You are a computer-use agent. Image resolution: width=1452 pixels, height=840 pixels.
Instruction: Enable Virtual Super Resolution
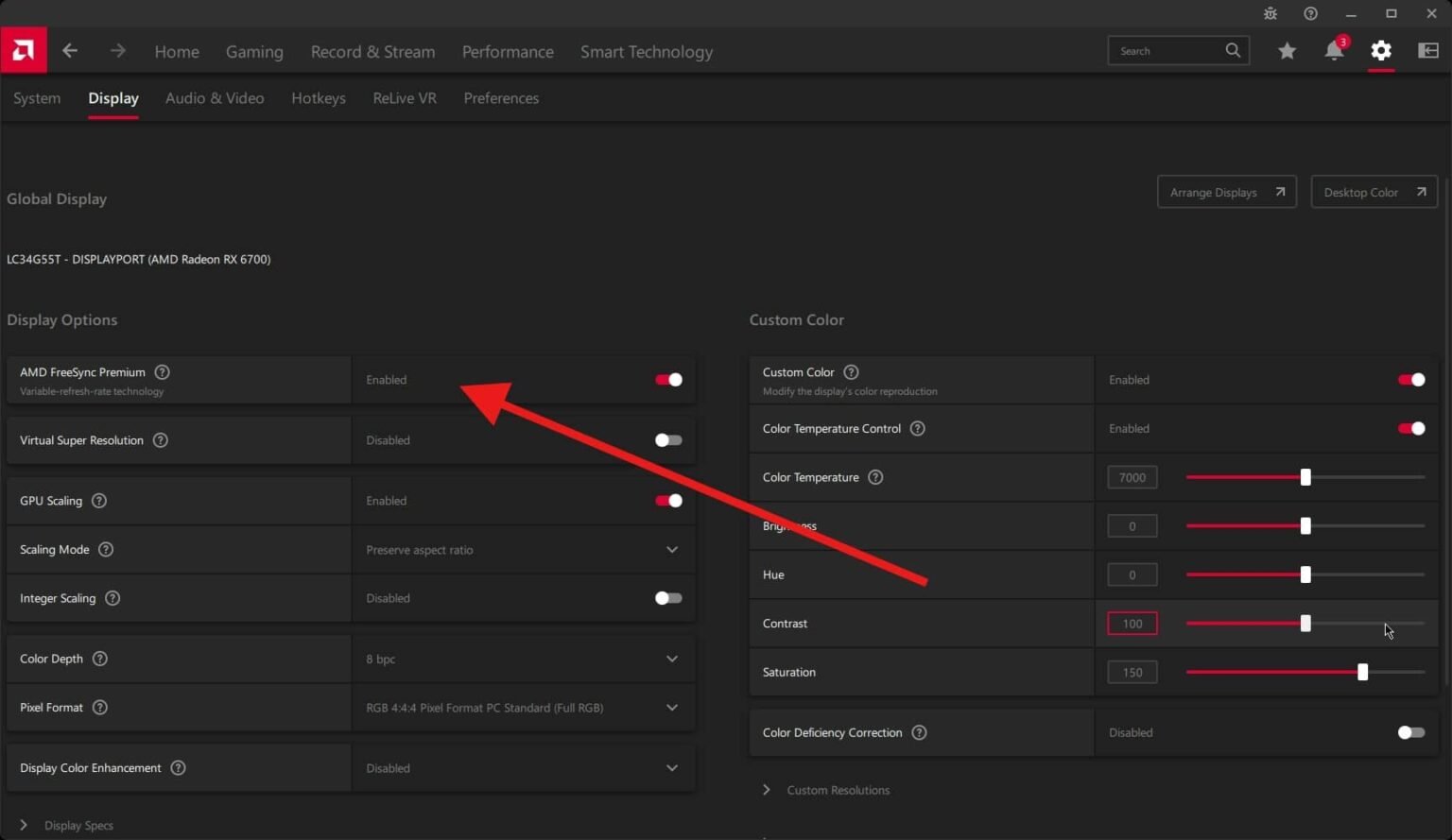(x=667, y=439)
